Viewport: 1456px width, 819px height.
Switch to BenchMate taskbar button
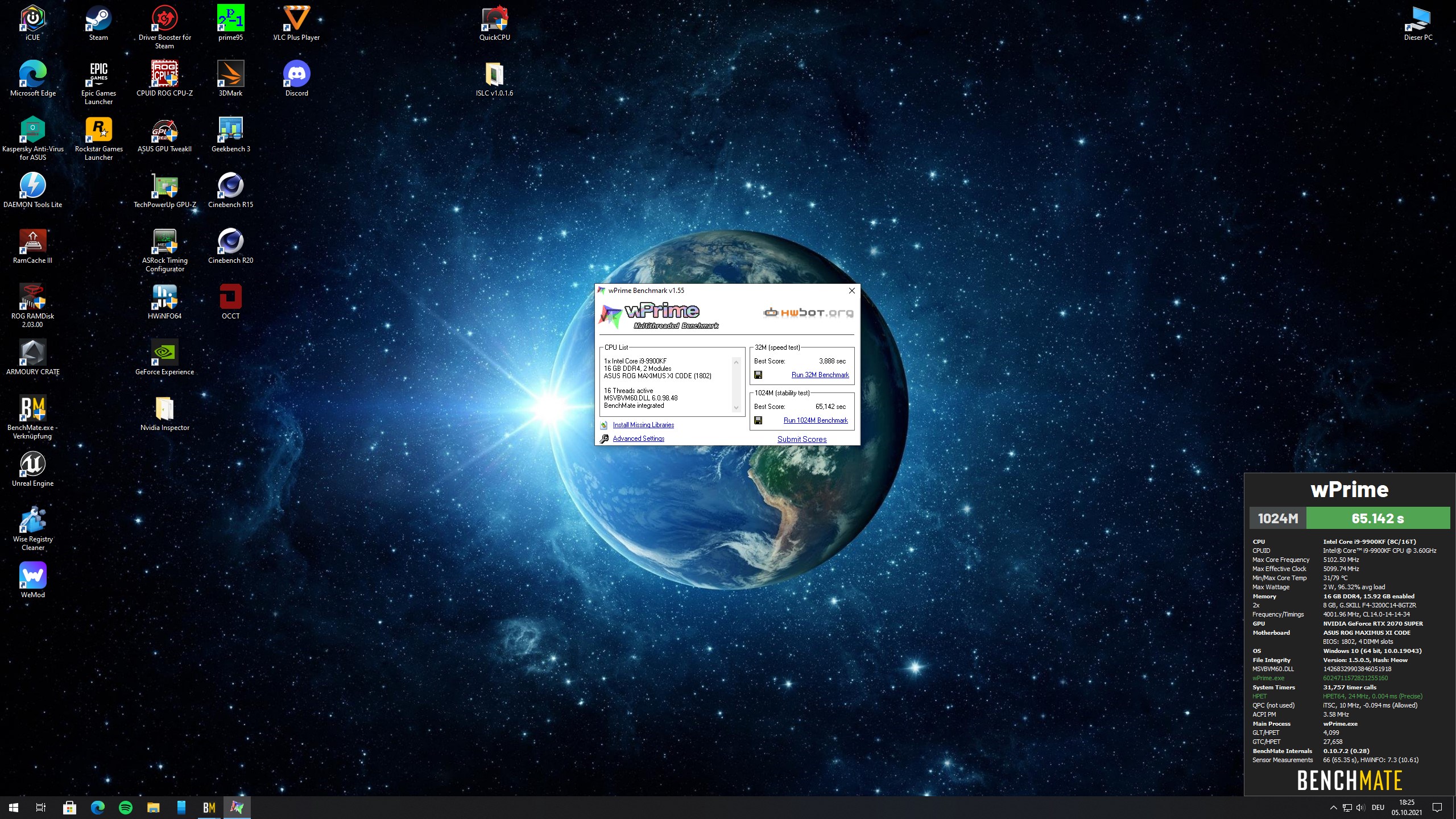(x=209, y=807)
